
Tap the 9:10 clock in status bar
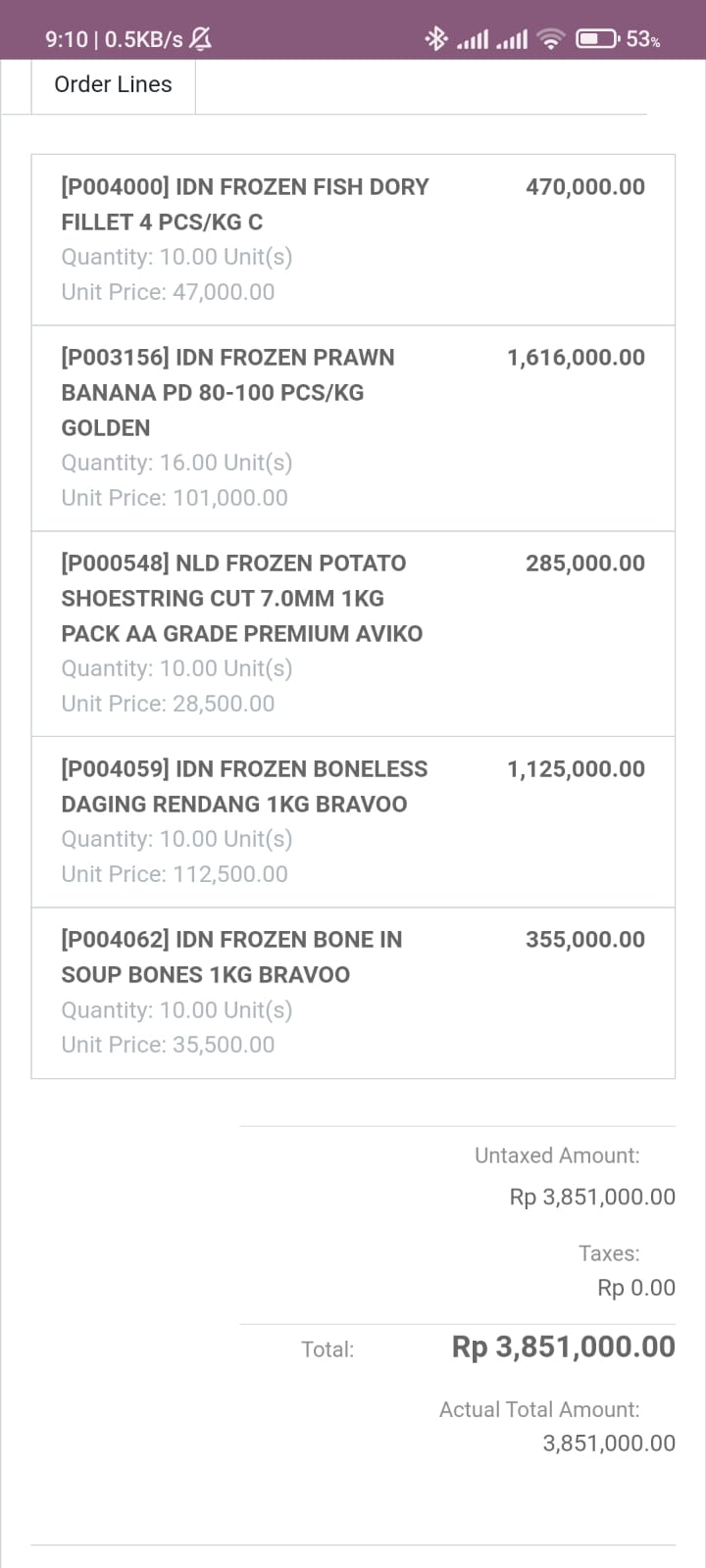click(66, 39)
